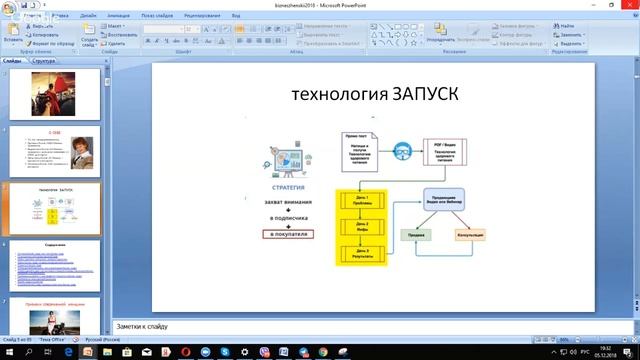Switch to Рецензирование ribbon tab
The width and height of the screenshot is (640, 360).
[202, 16]
